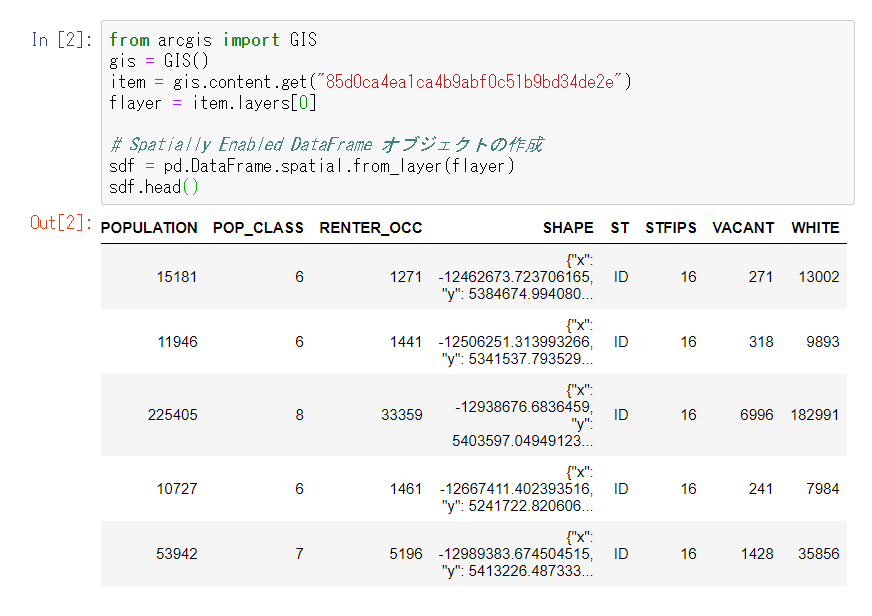872x616 pixels.
Task: Click the STFIPS column header
Action: (x=671, y=228)
